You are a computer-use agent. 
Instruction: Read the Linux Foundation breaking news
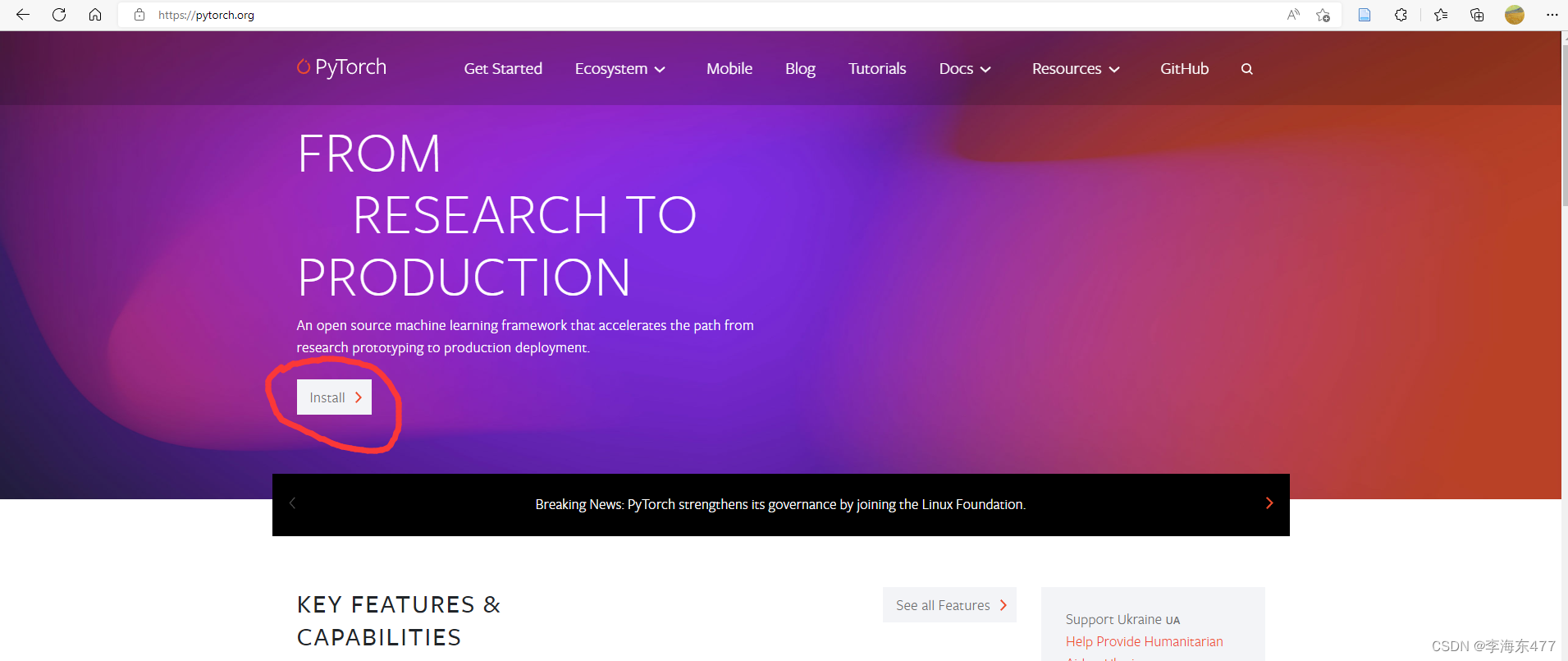pos(780,504)
